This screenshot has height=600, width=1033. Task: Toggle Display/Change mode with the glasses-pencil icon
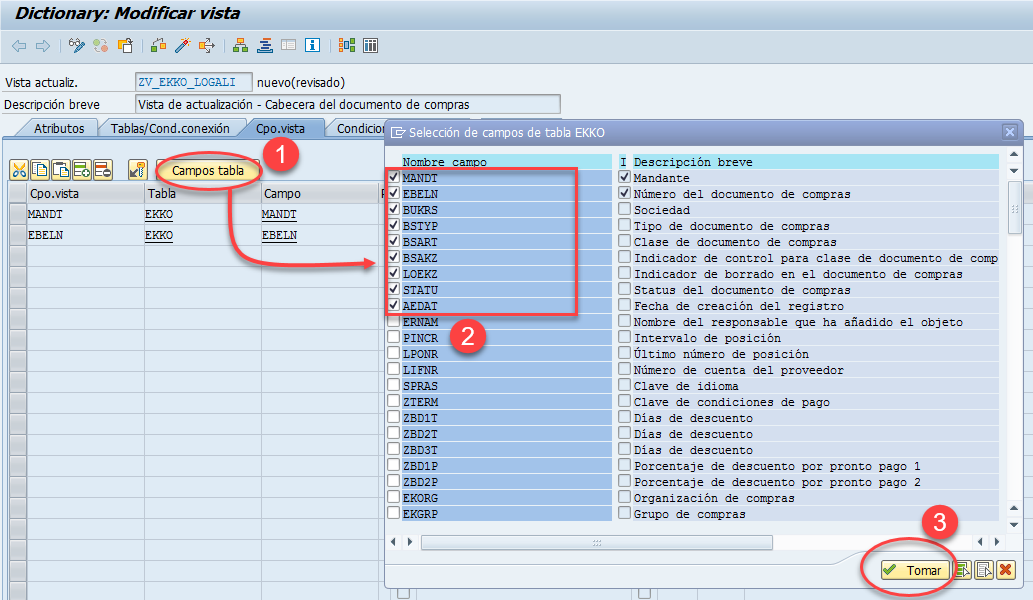pyautogui.click(x=76, y=45)
